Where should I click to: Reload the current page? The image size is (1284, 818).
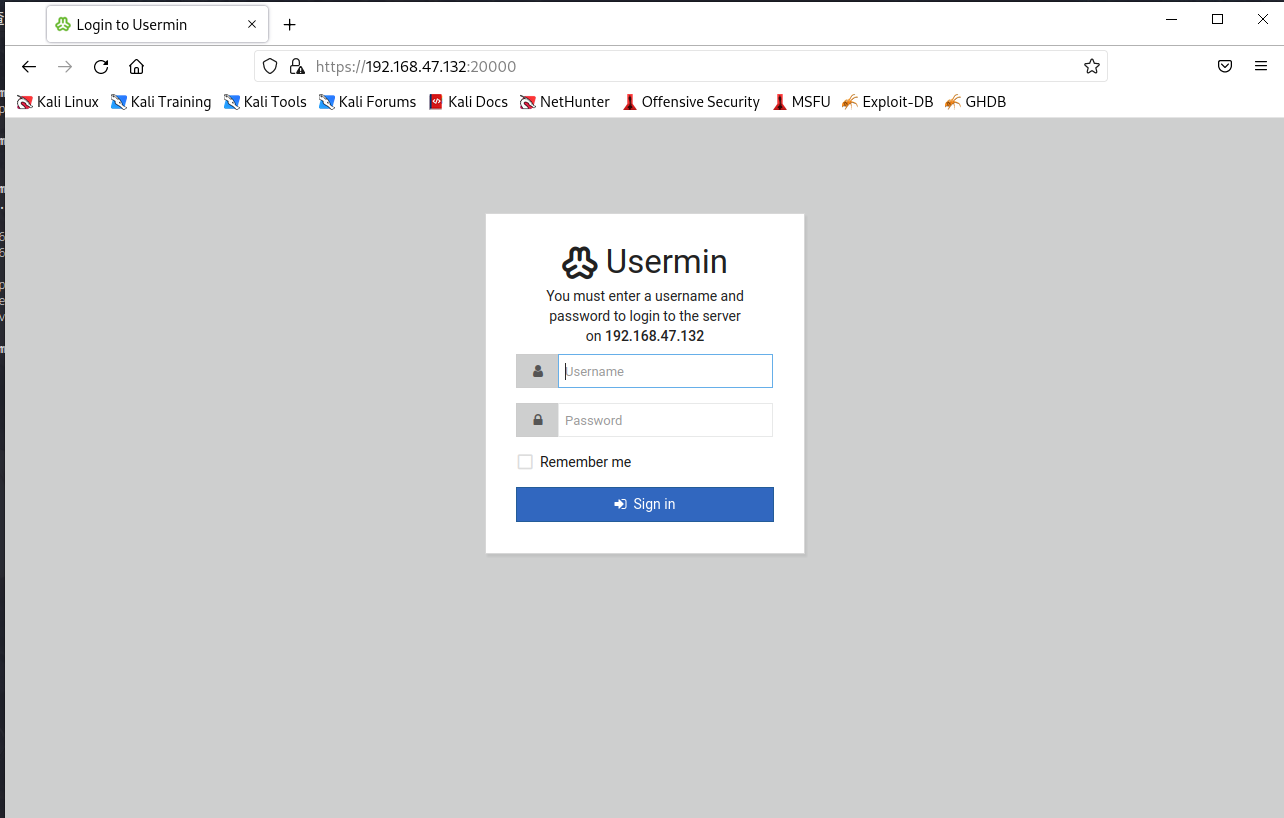pos(101,67)
